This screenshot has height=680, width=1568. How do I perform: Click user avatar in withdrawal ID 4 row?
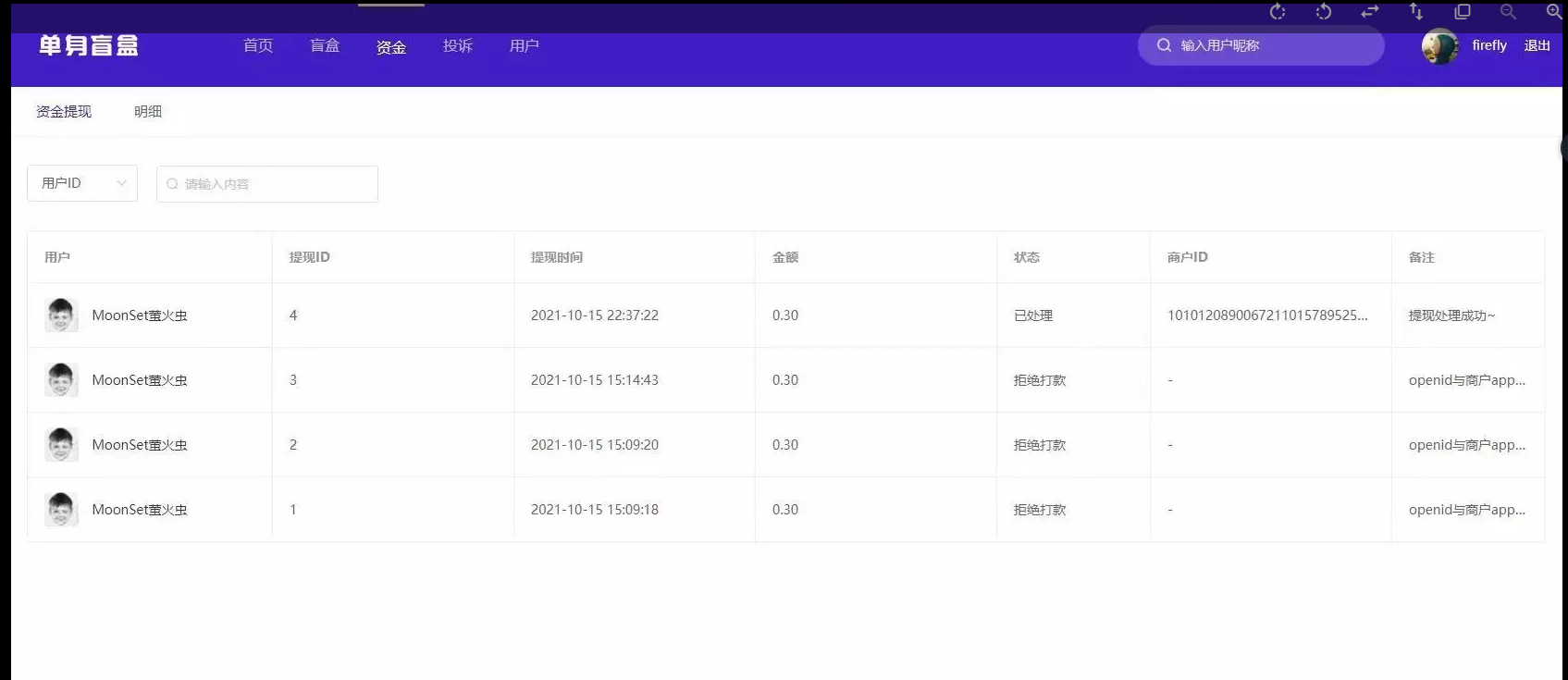[x=62, y=315]
